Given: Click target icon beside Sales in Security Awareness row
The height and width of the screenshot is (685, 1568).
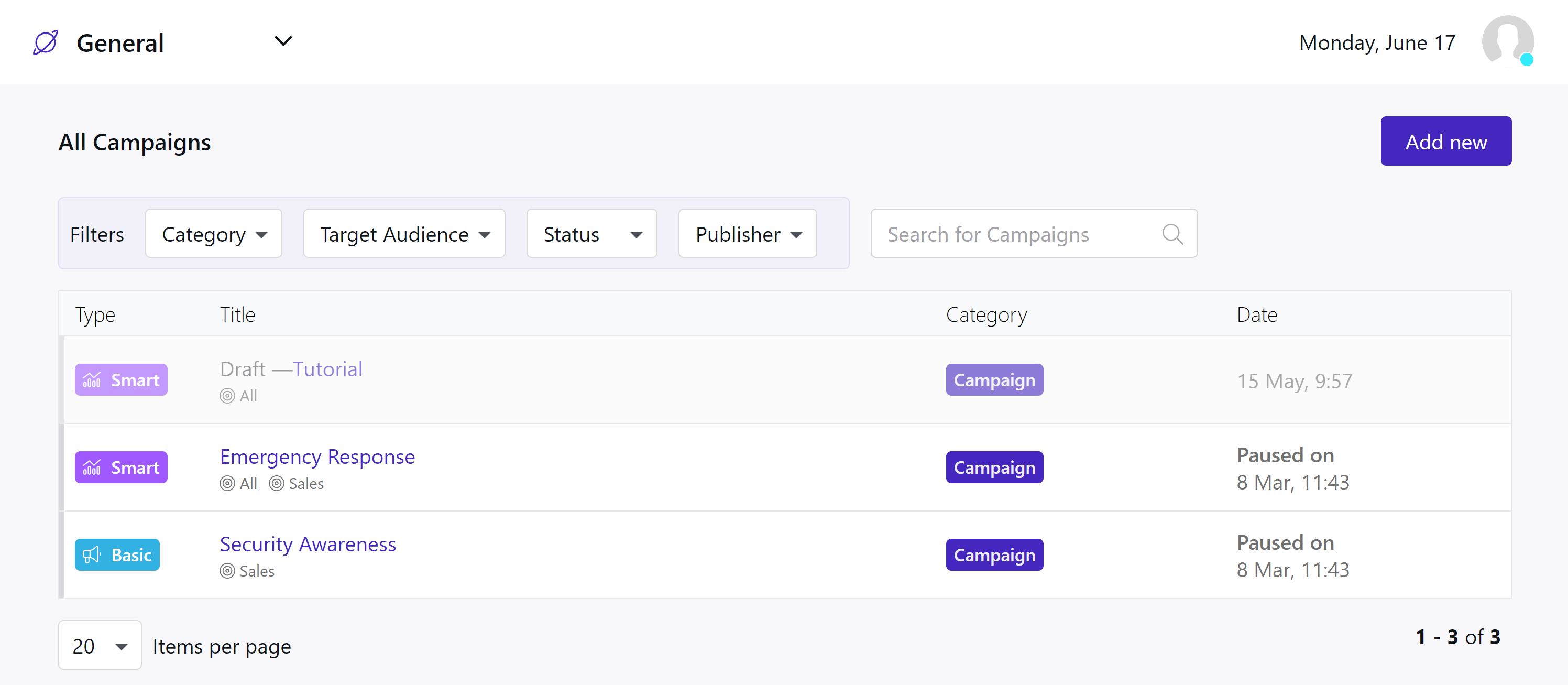Looking at the screenshot, I should (x=227, y=571).
